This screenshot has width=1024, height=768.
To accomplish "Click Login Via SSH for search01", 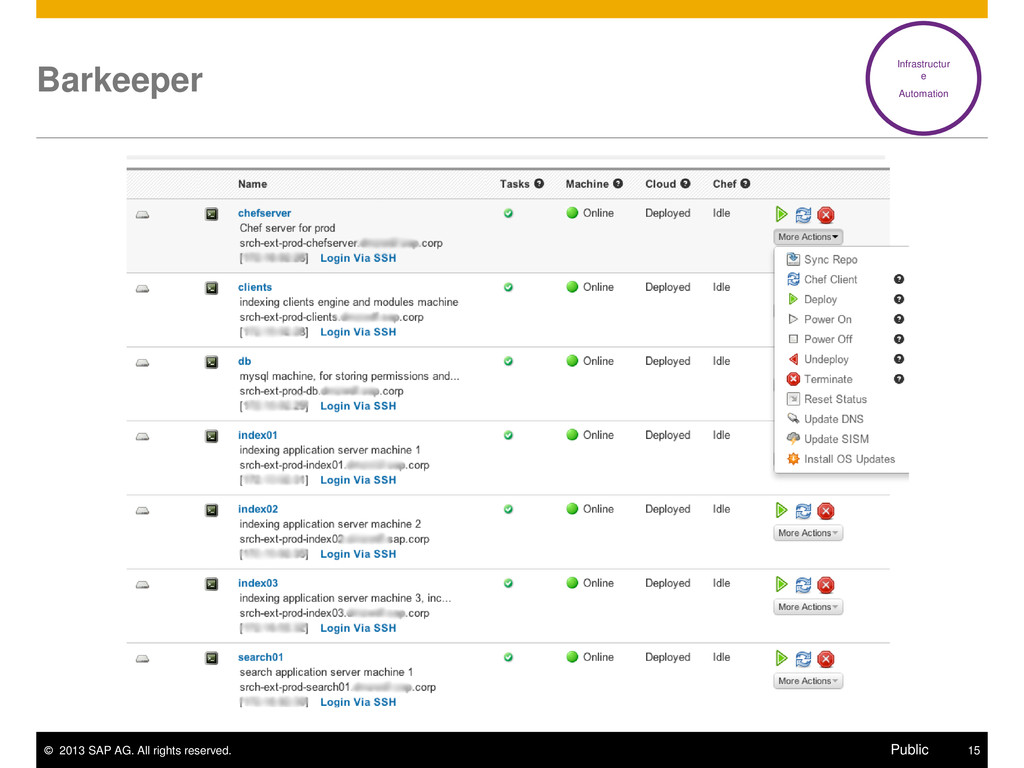I will 358,702.
